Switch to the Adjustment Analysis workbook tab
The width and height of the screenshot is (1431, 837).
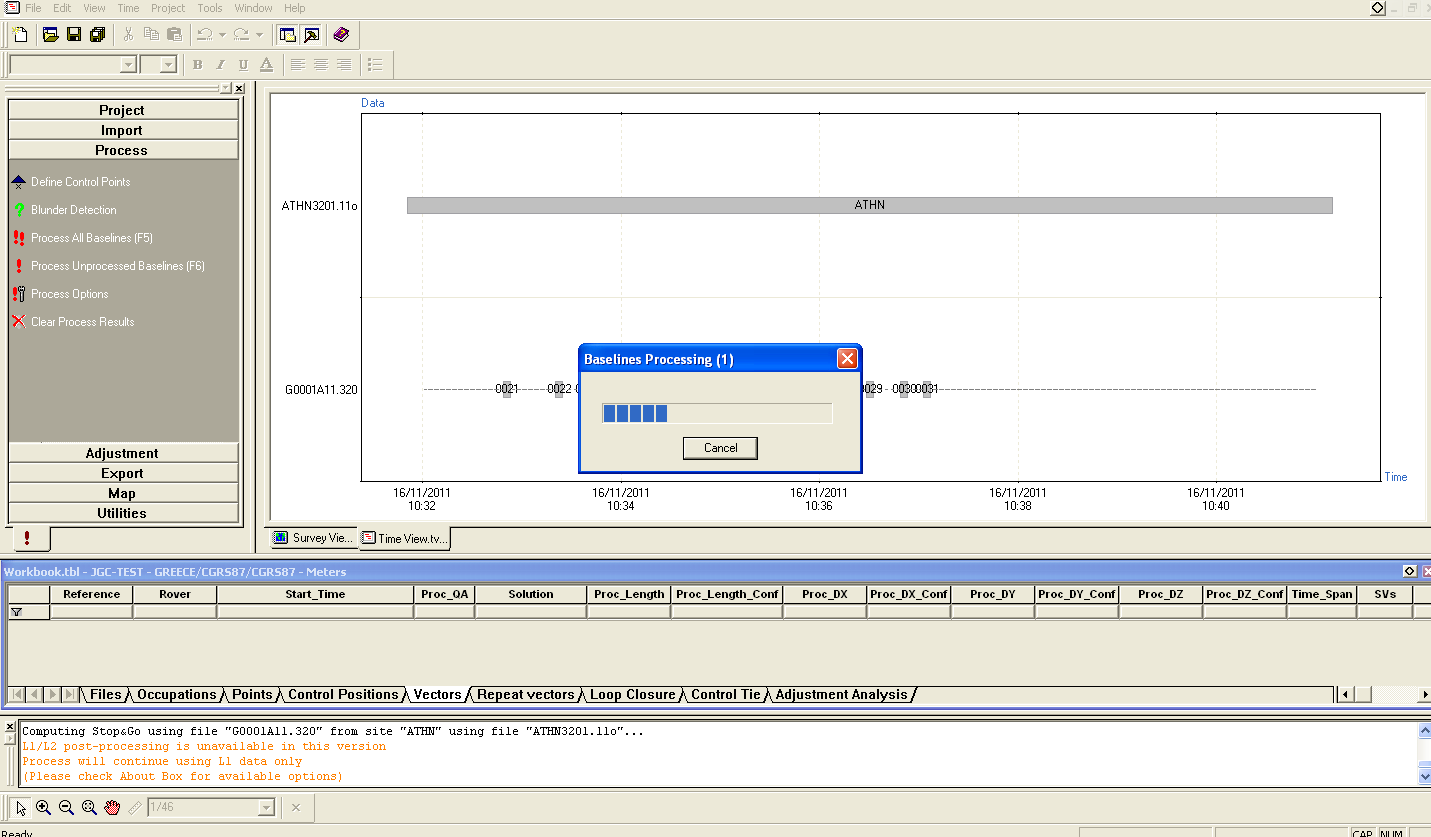[841, 694]
